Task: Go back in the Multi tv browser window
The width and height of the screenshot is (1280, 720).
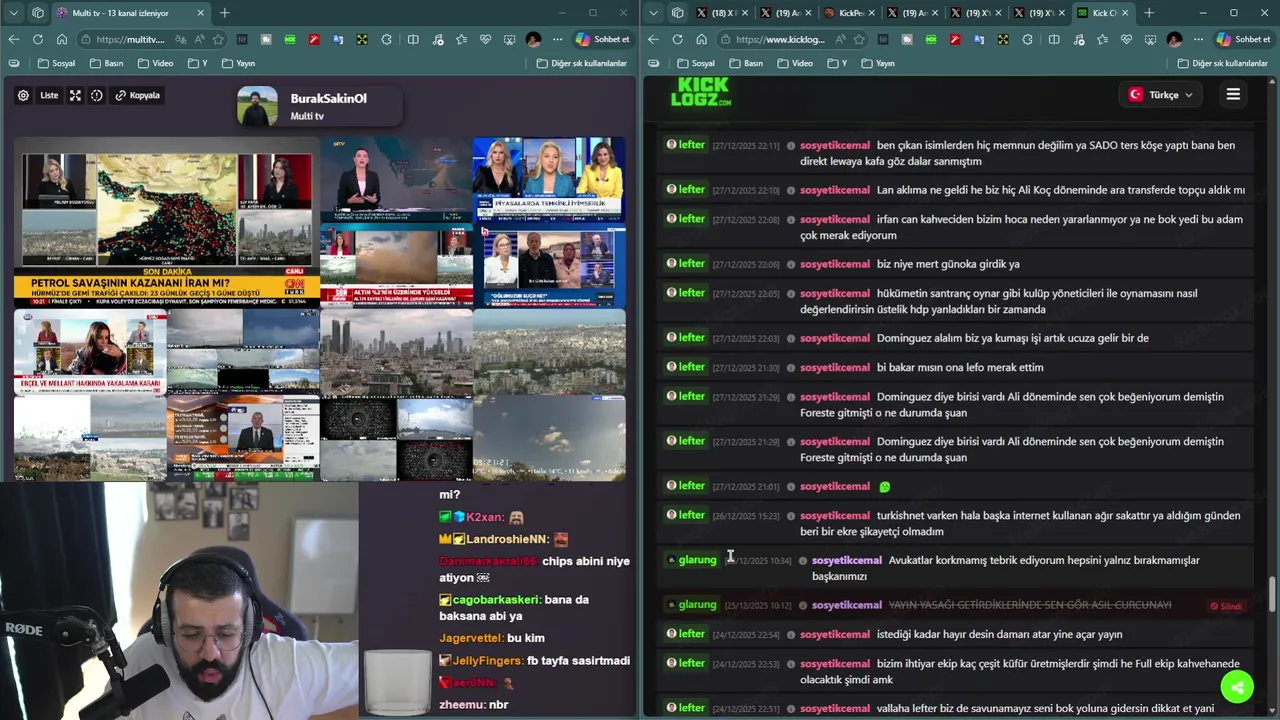Action: point(13,39)
